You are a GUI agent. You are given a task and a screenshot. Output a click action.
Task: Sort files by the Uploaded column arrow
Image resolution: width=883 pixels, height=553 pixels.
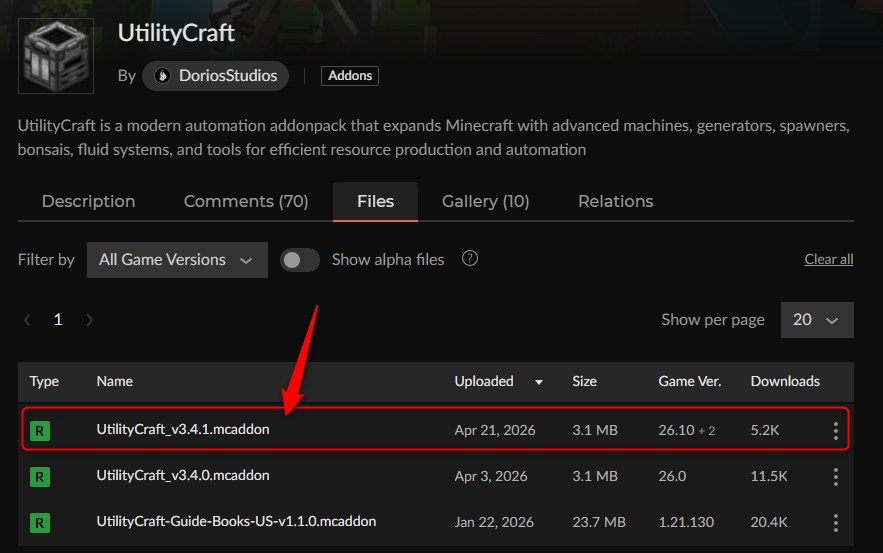pyautogui.click(x=540, y=382)
